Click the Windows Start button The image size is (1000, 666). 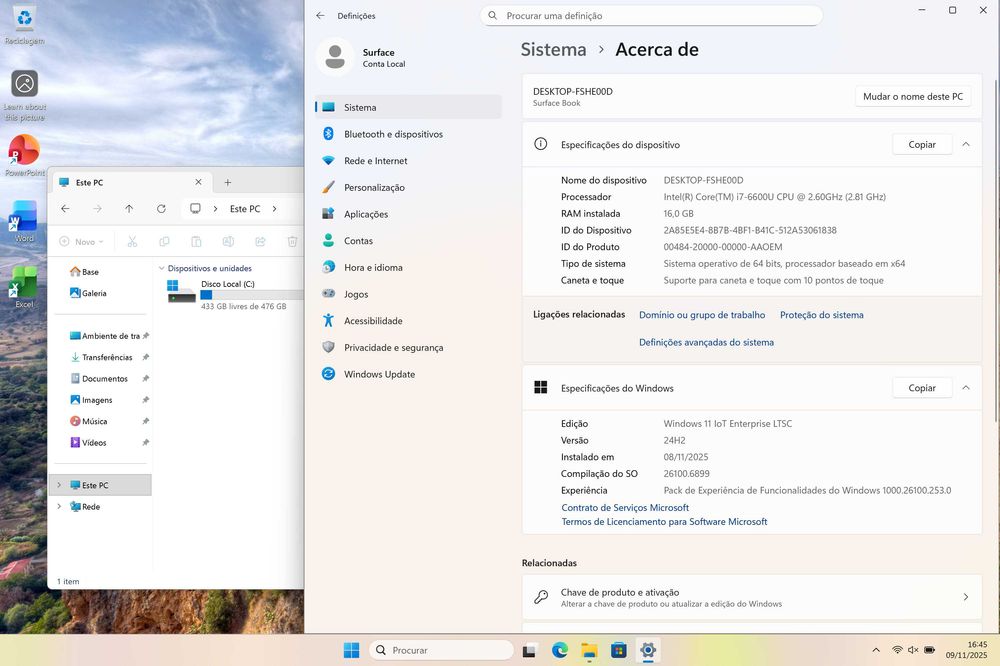[x=351, y=650]
